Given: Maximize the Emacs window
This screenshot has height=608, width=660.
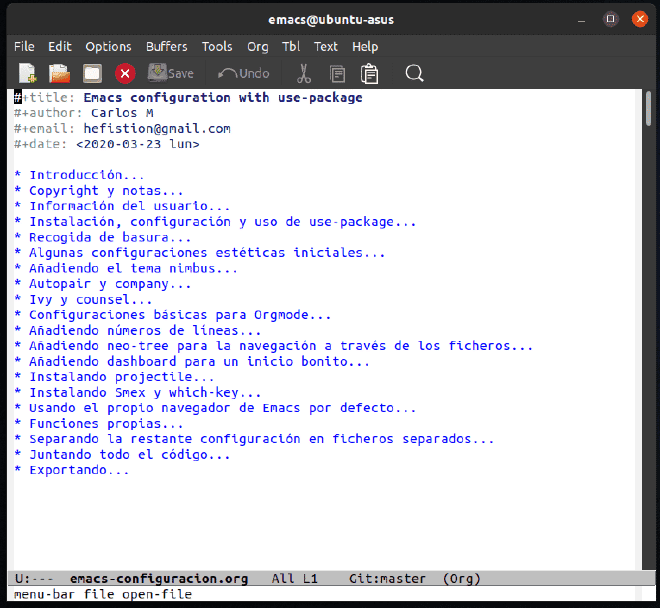Looking at the screenshot, I should [610, 19].
